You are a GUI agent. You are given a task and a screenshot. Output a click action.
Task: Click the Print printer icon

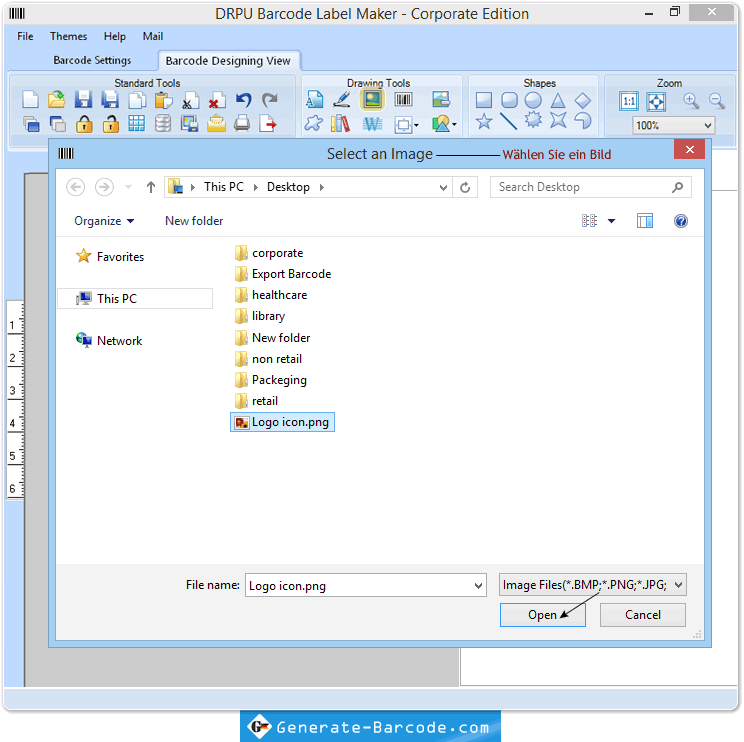[242, 124]
